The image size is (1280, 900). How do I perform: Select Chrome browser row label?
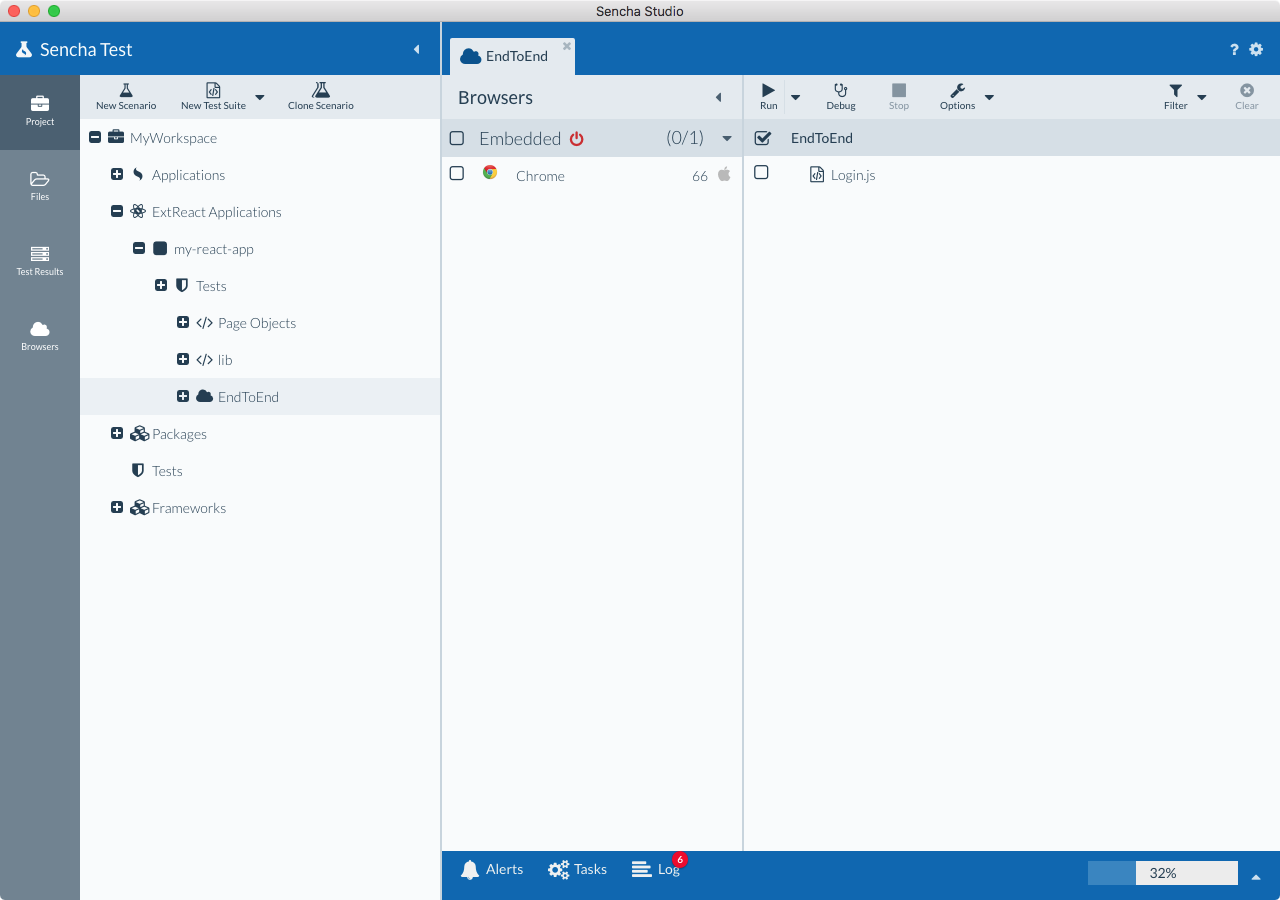coord(540,175)
